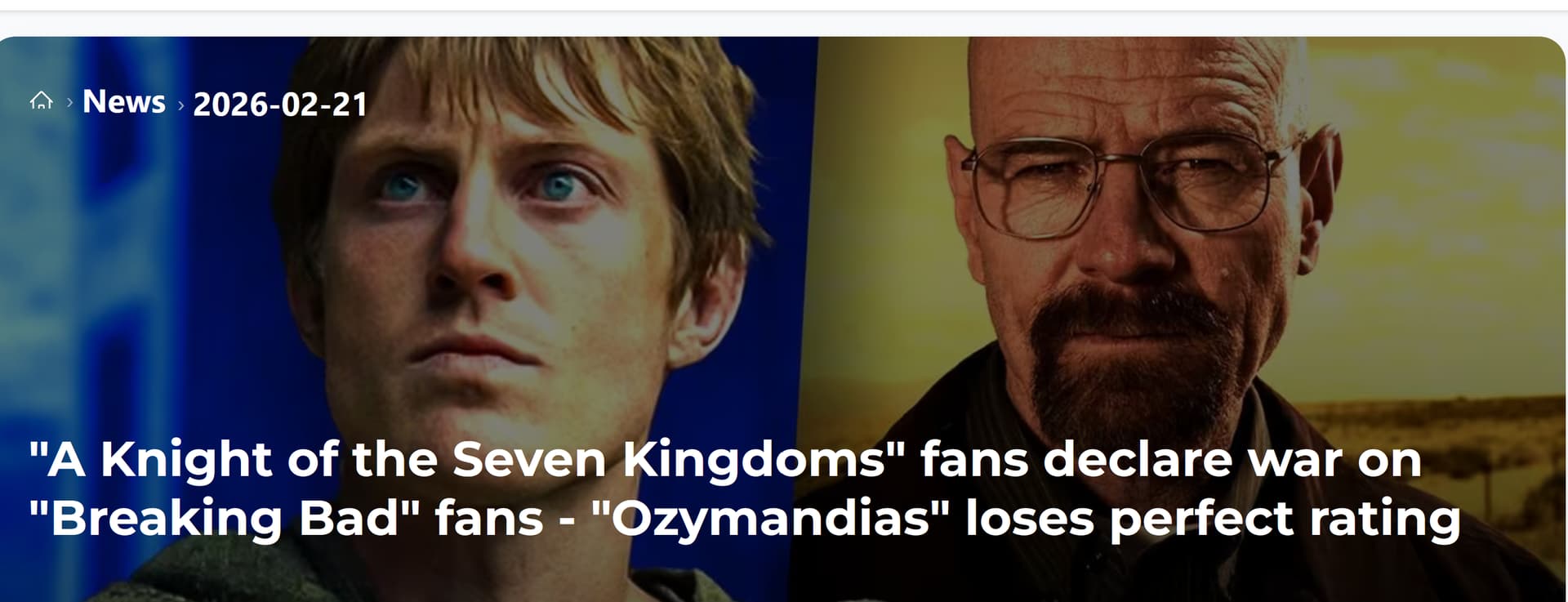Click the chevron after the home icon
The width and height of the screenshot is (1568, 602).
(70, 102)
